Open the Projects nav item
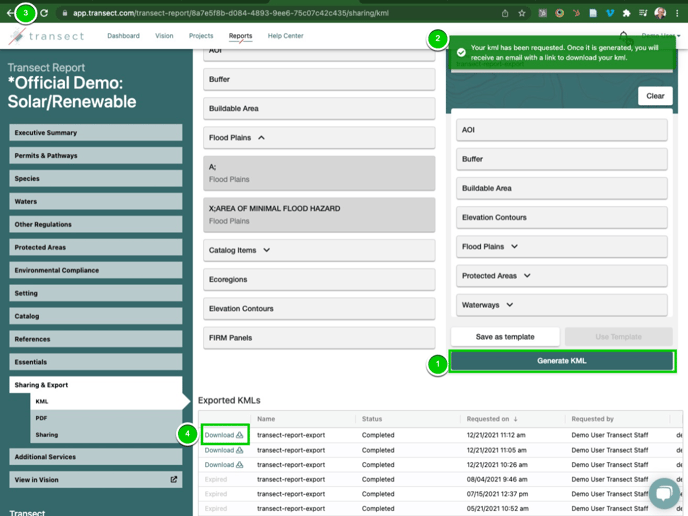Image resolution: width=688 pixels, height=516 pixels. pyautogui.click(x=201, y=36)
